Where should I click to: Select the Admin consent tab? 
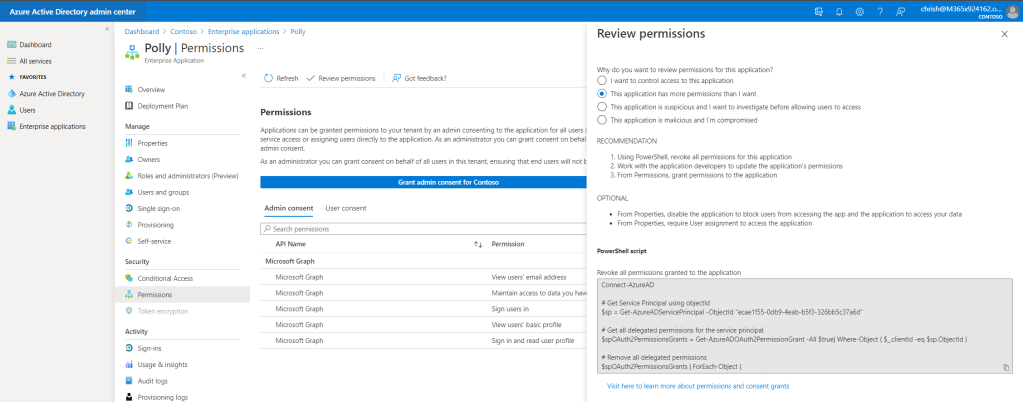[x=288, y=208]
